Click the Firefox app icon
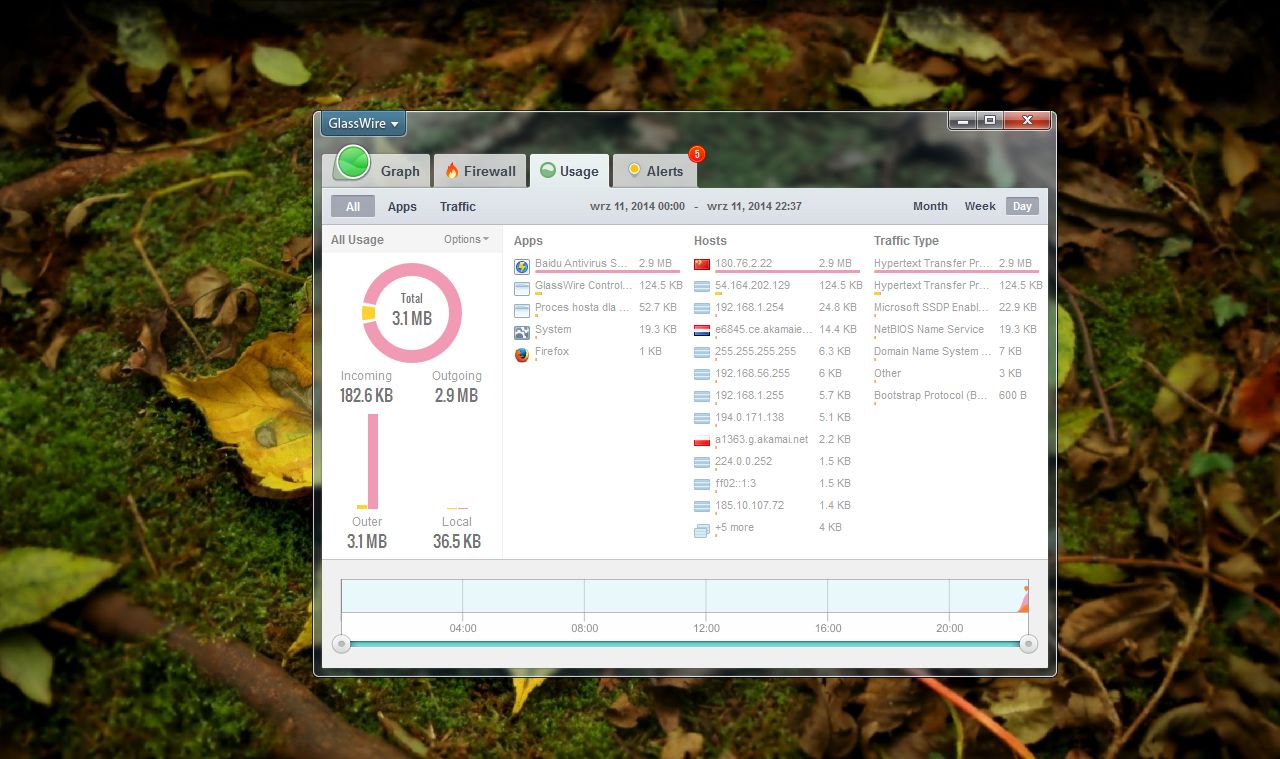The height and width of the screenshot is (759, 1280). [x=522, y=354]
